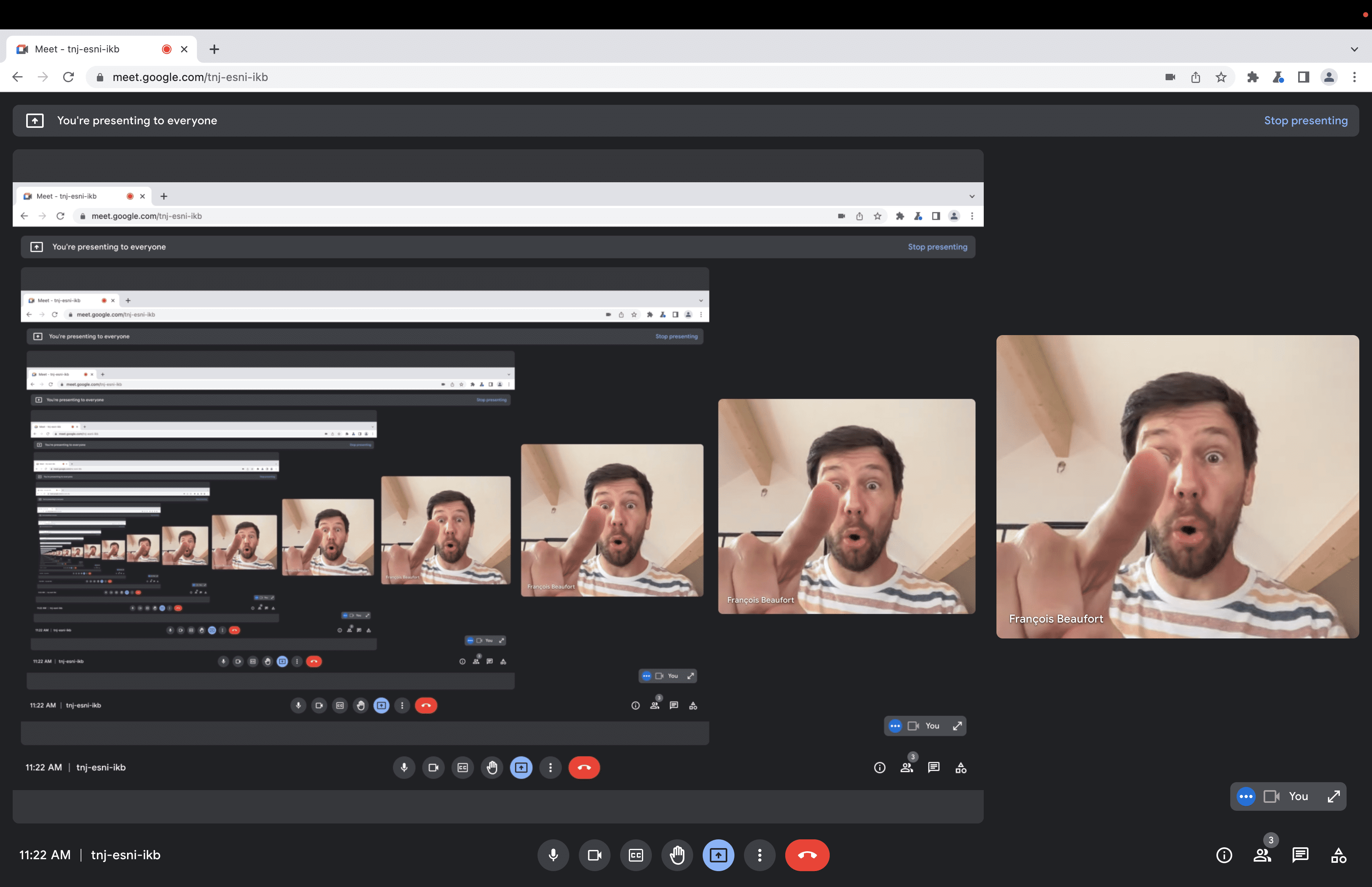Screen dimensions: 1372x887
Task: Click the end call red button icon
Action: tap(807, 854)
